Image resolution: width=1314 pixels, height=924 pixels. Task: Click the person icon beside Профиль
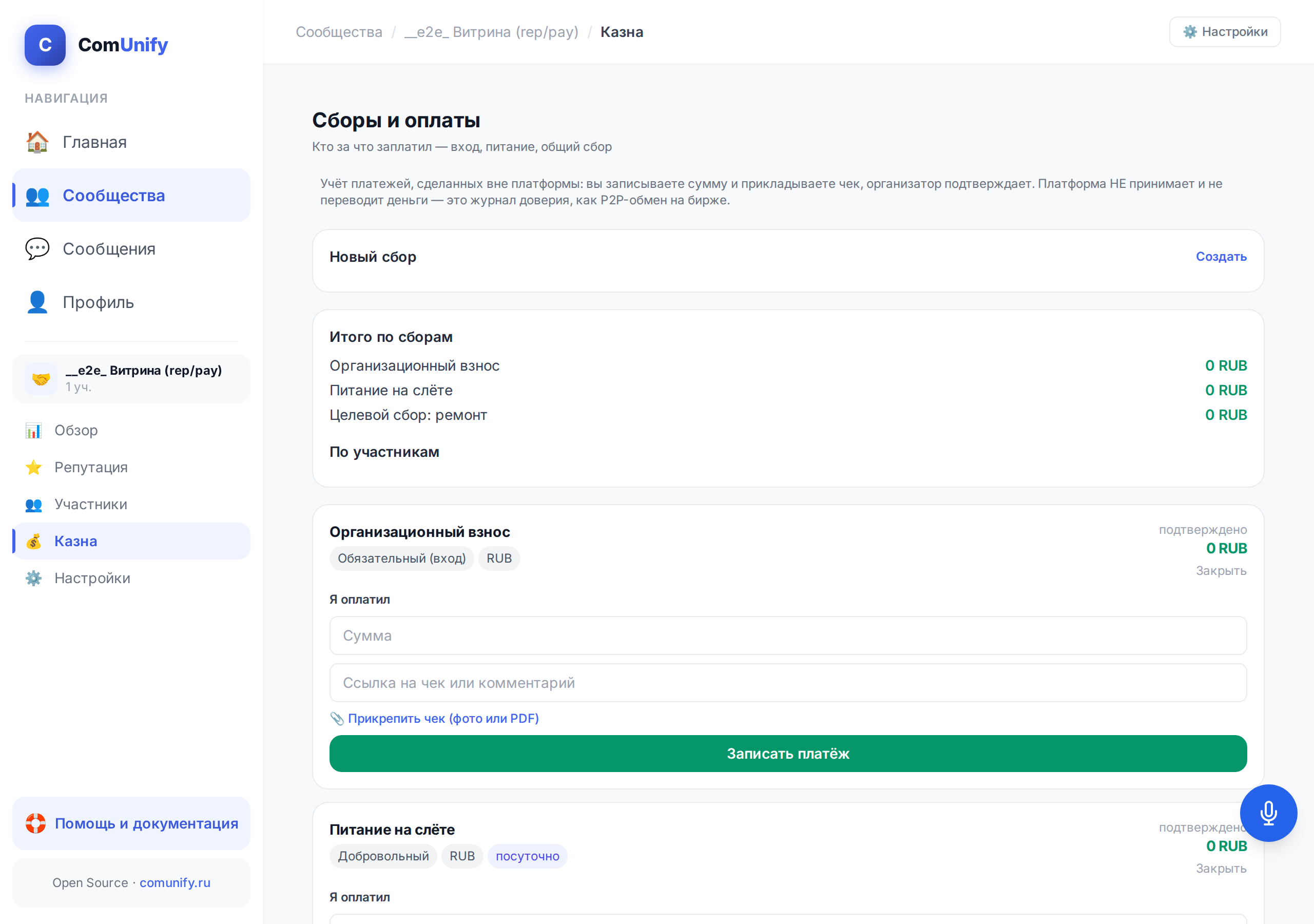click(37, 302)
